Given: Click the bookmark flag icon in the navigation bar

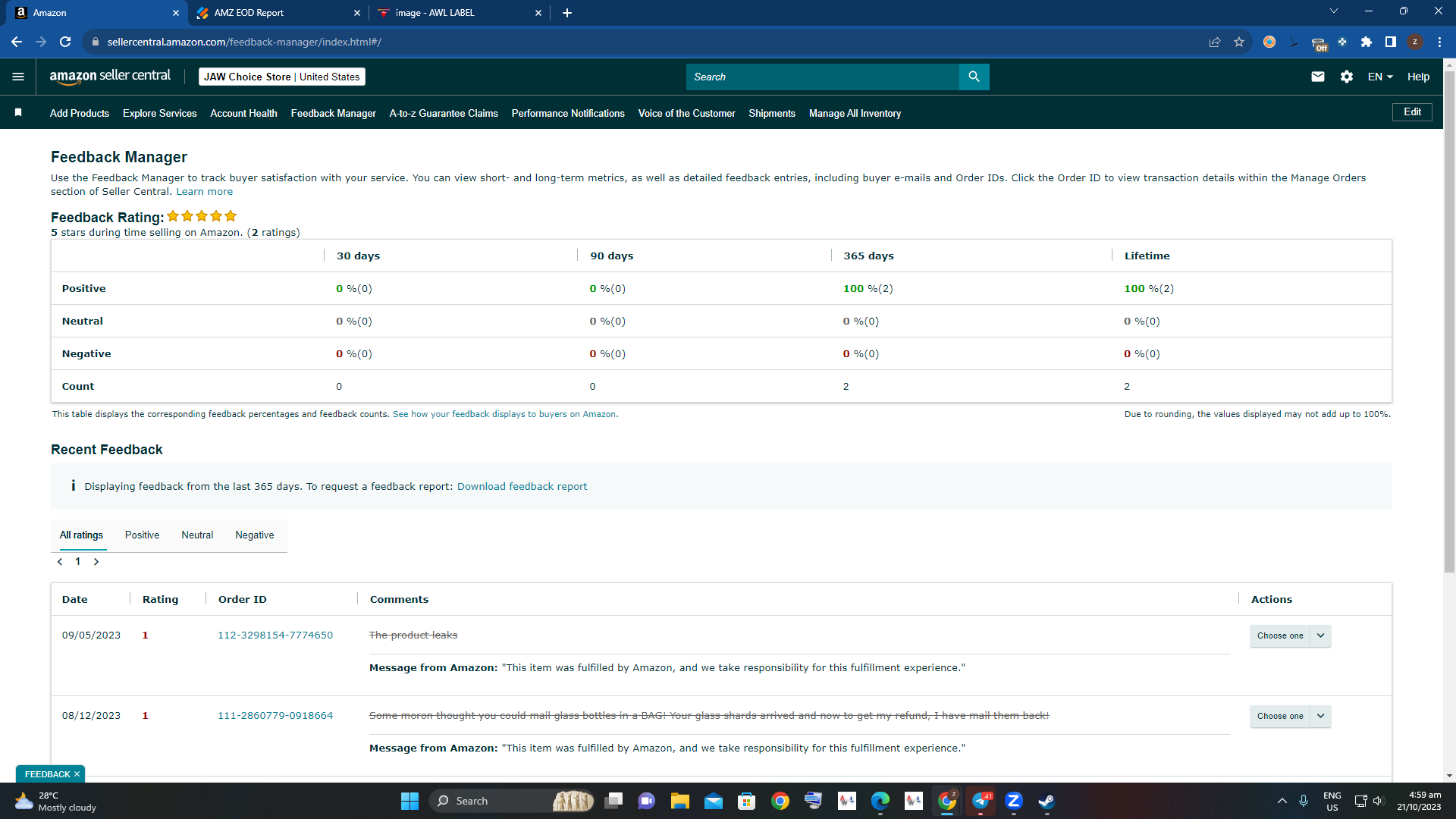Looking at the screenshot, I should point(18,113).
